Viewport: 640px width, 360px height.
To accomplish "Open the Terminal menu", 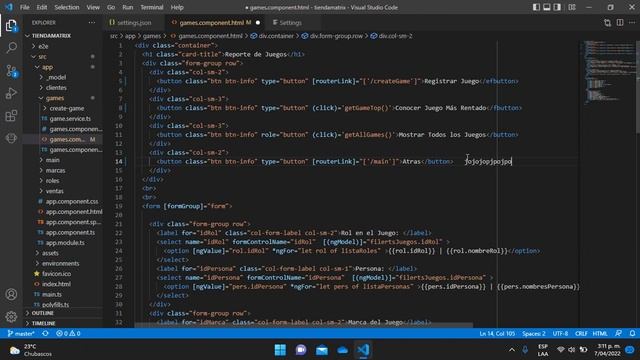I will point(152,7).
